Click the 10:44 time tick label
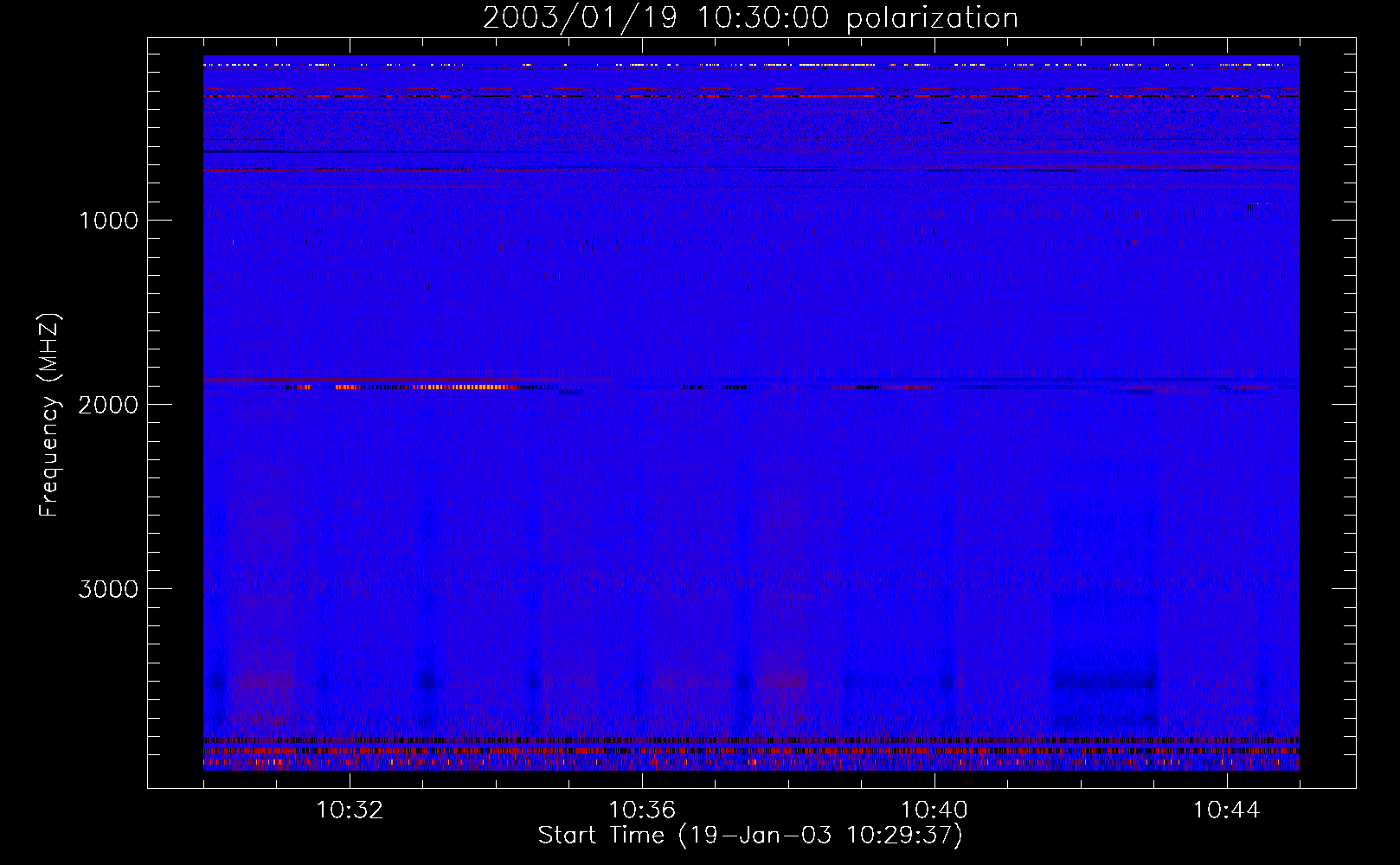 pos(1226,811)
